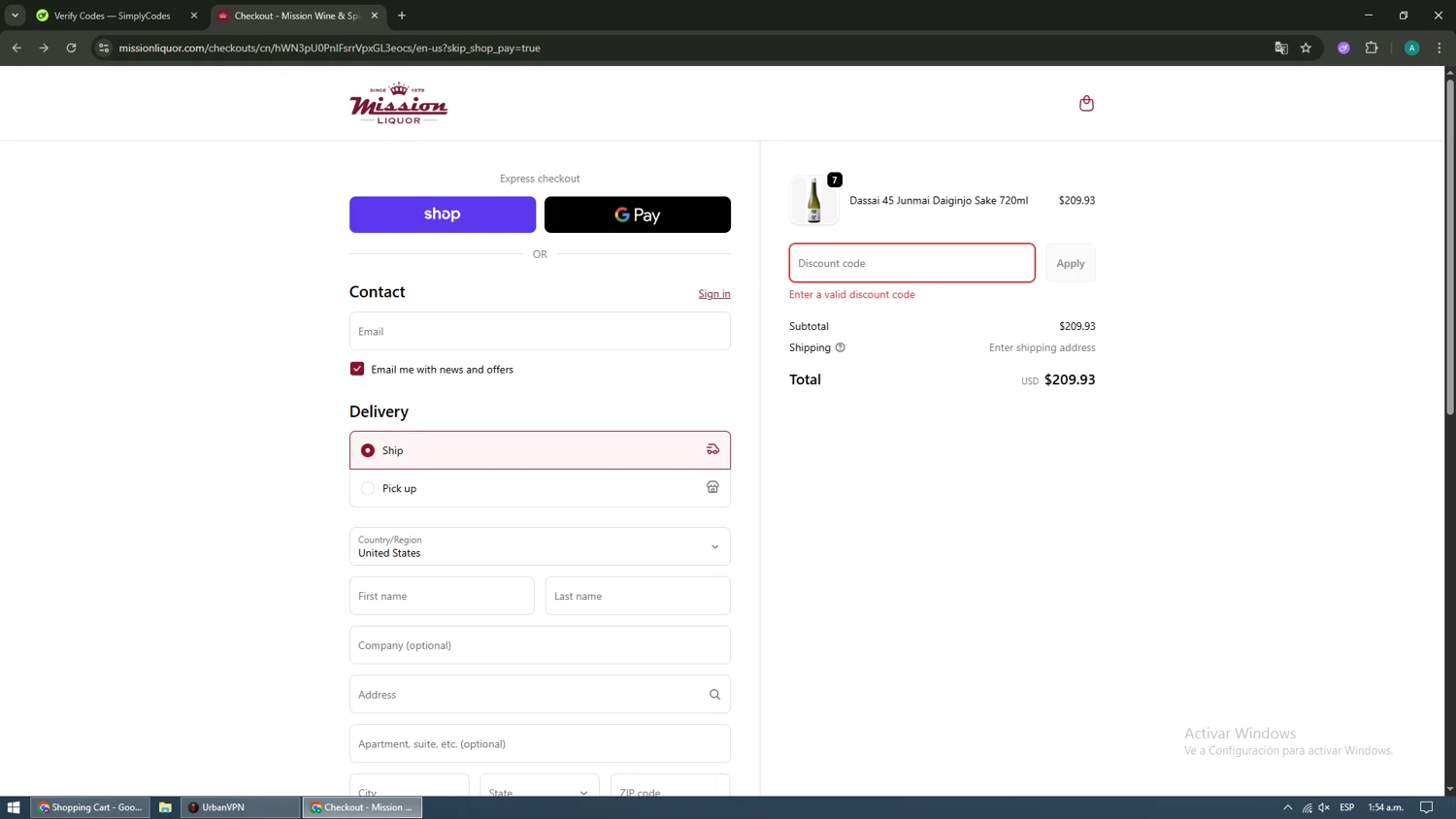
Task: Click the store icon in Pick up row
Action: pyautogui.click(x=712, y=487)
